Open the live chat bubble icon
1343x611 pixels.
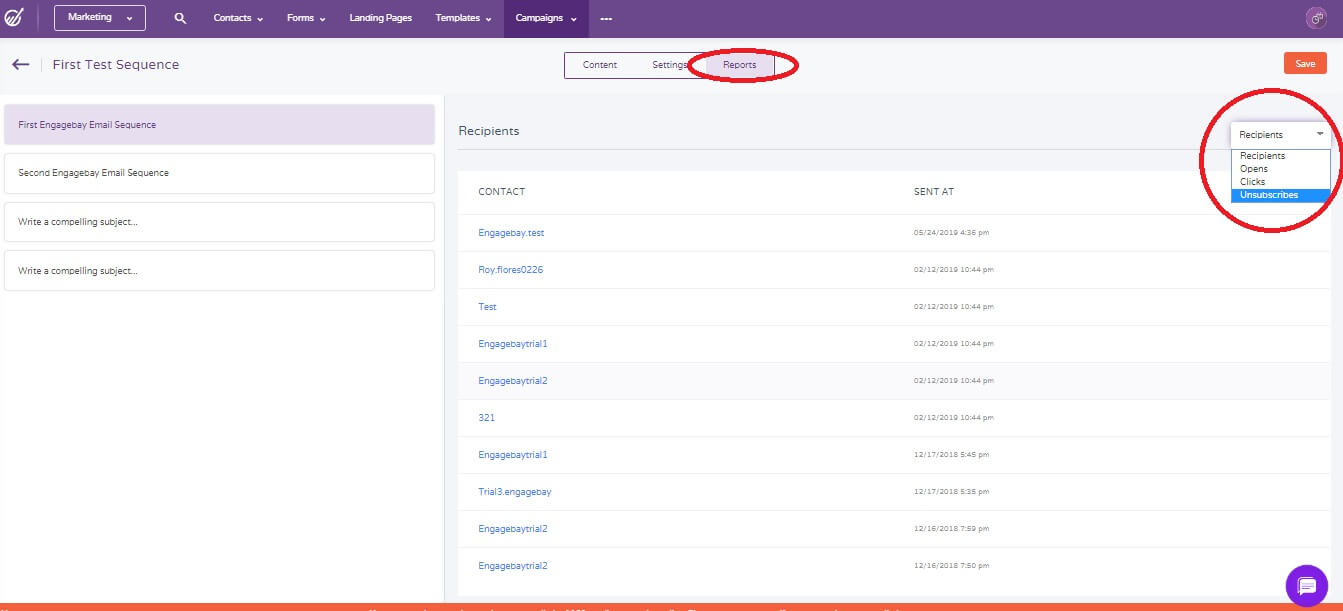coord(1307,586)
